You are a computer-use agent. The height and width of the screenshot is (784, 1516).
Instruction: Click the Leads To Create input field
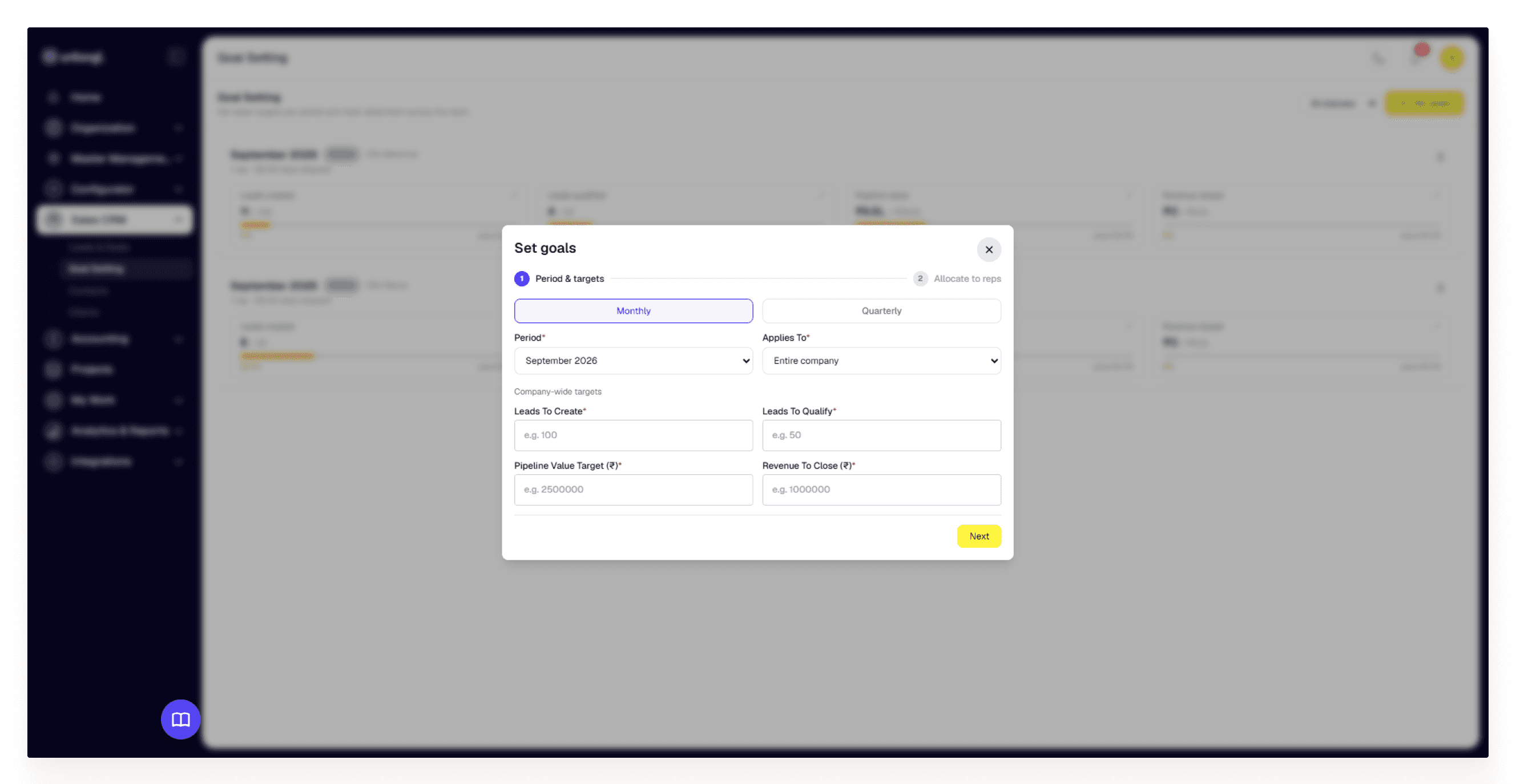[633, 435]
